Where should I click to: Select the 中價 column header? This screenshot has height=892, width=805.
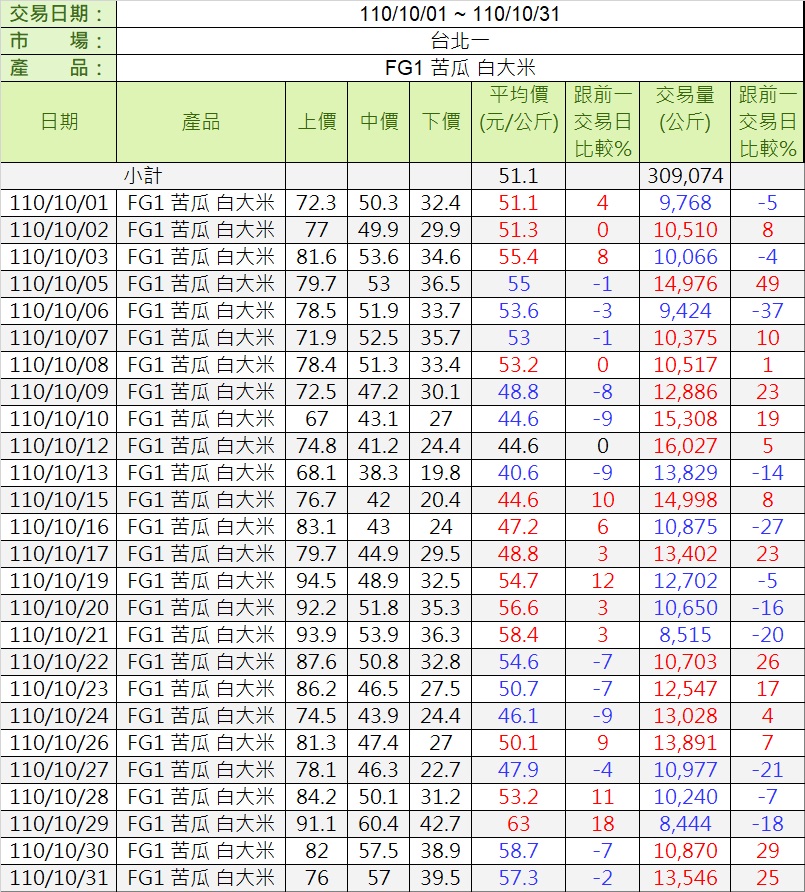click(x=379, y=122)
